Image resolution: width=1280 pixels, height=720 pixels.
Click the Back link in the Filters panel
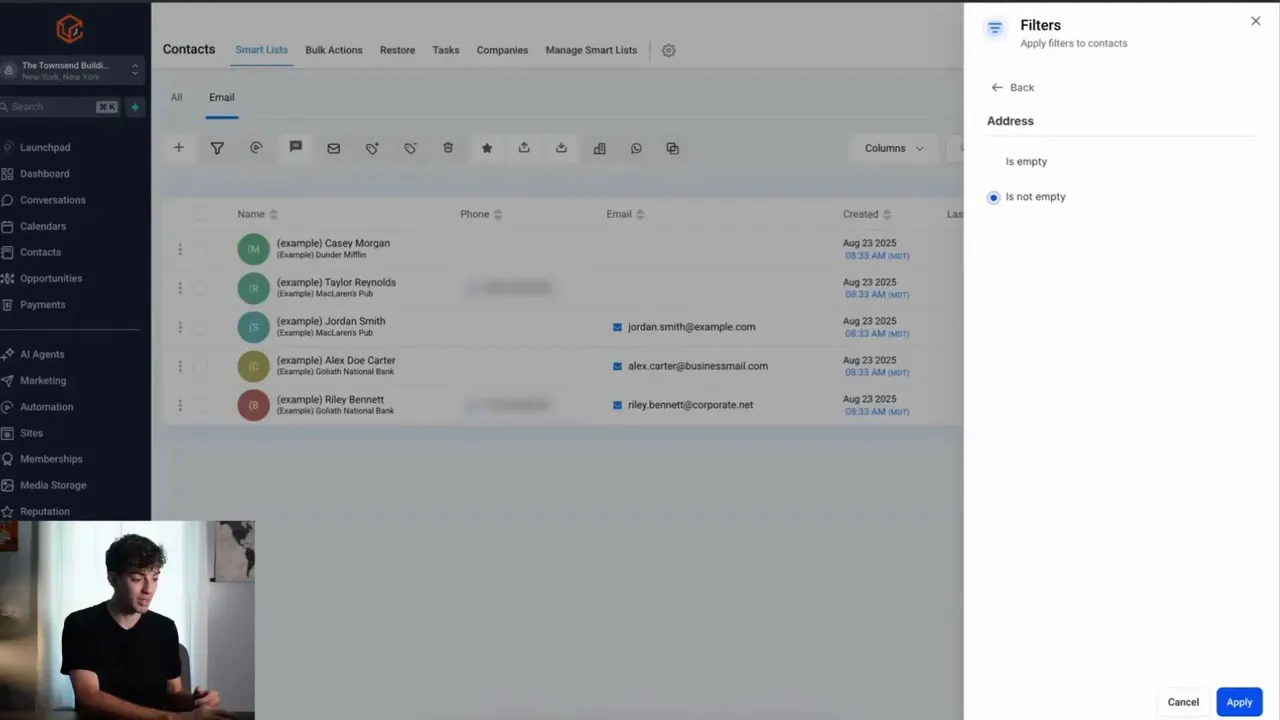tap(1012, 87)
